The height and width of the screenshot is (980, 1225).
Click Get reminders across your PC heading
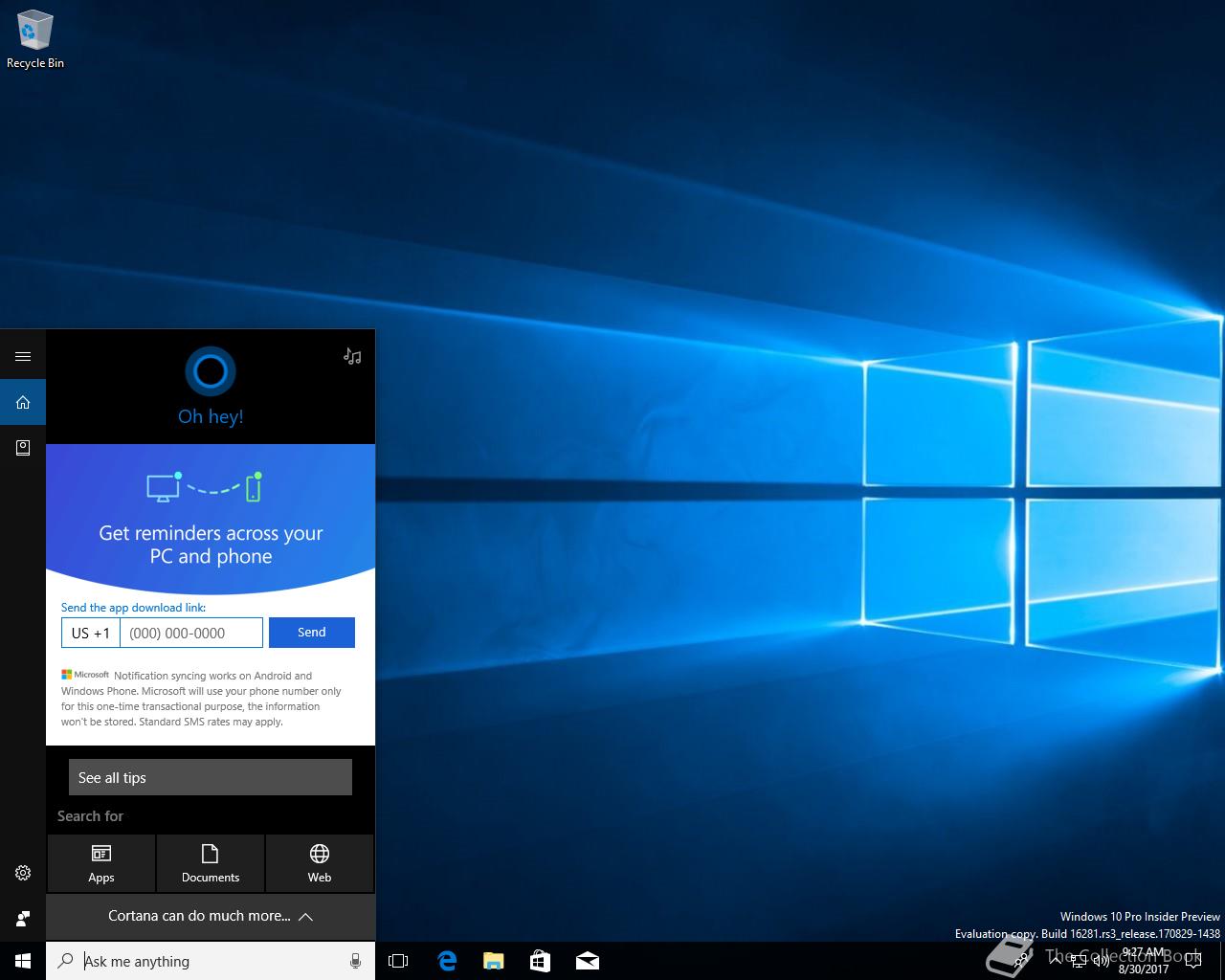point(211,545)
